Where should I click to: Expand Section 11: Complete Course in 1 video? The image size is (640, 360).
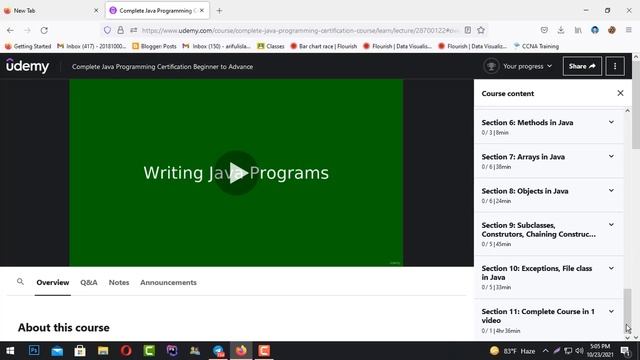[x=549, y=320]
